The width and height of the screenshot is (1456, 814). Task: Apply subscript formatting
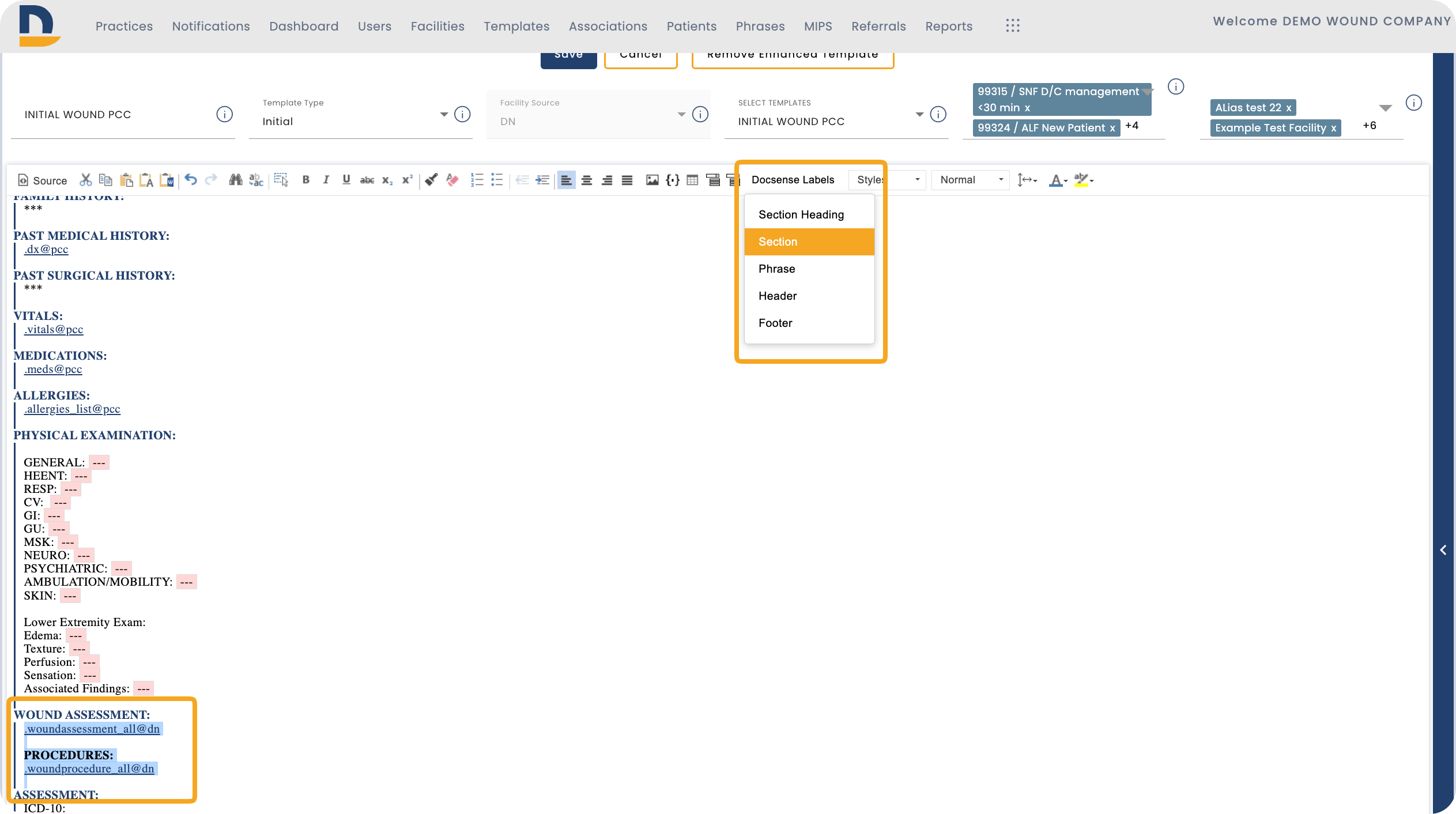pos(387,180)
